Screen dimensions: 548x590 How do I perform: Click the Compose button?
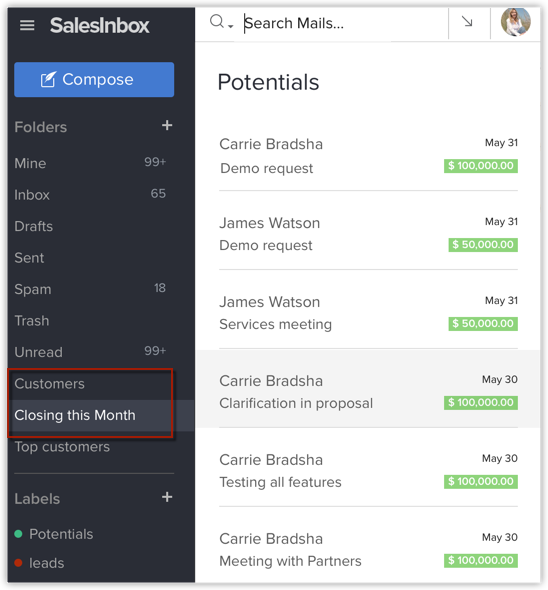point(94,79)
